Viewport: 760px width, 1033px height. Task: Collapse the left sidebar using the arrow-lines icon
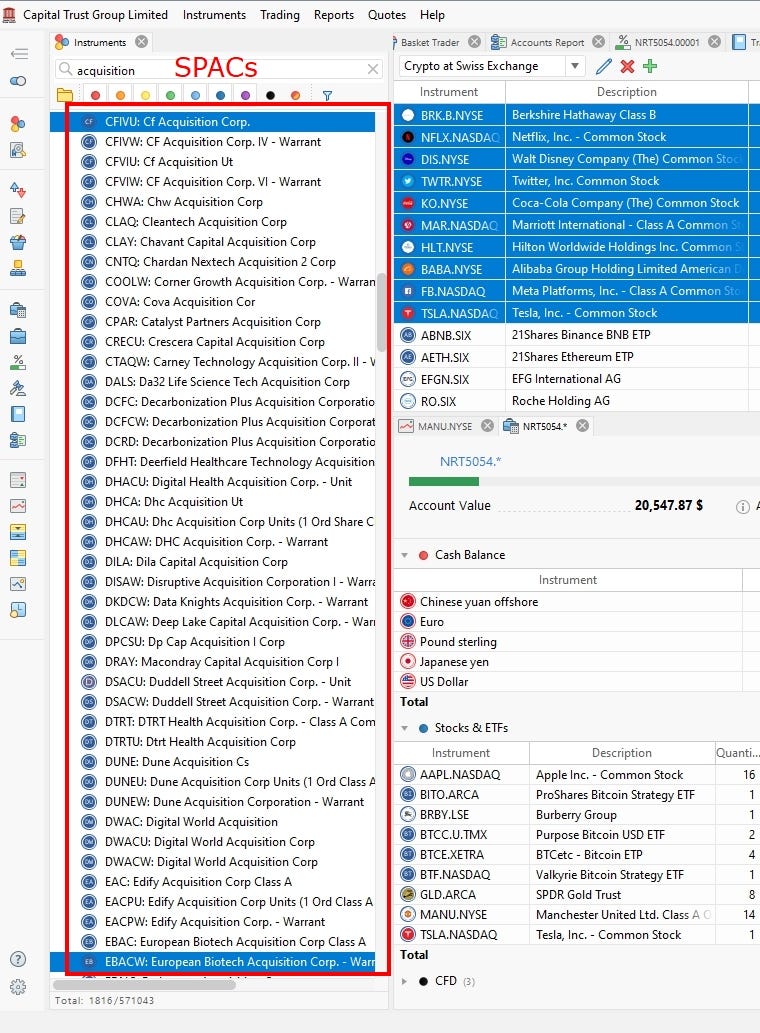coord(19,53)
